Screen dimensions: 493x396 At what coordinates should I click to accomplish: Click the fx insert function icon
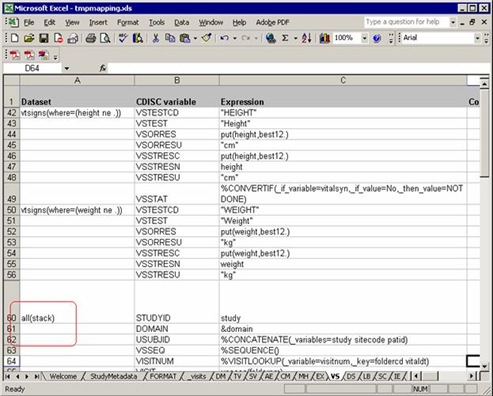coord(103,68)
